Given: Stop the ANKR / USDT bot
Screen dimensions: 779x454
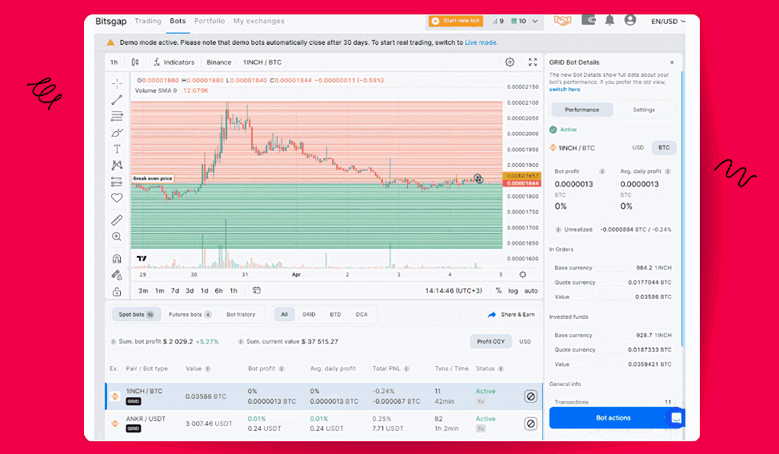Looking at the screenshot, I should [x=531, y=424].
